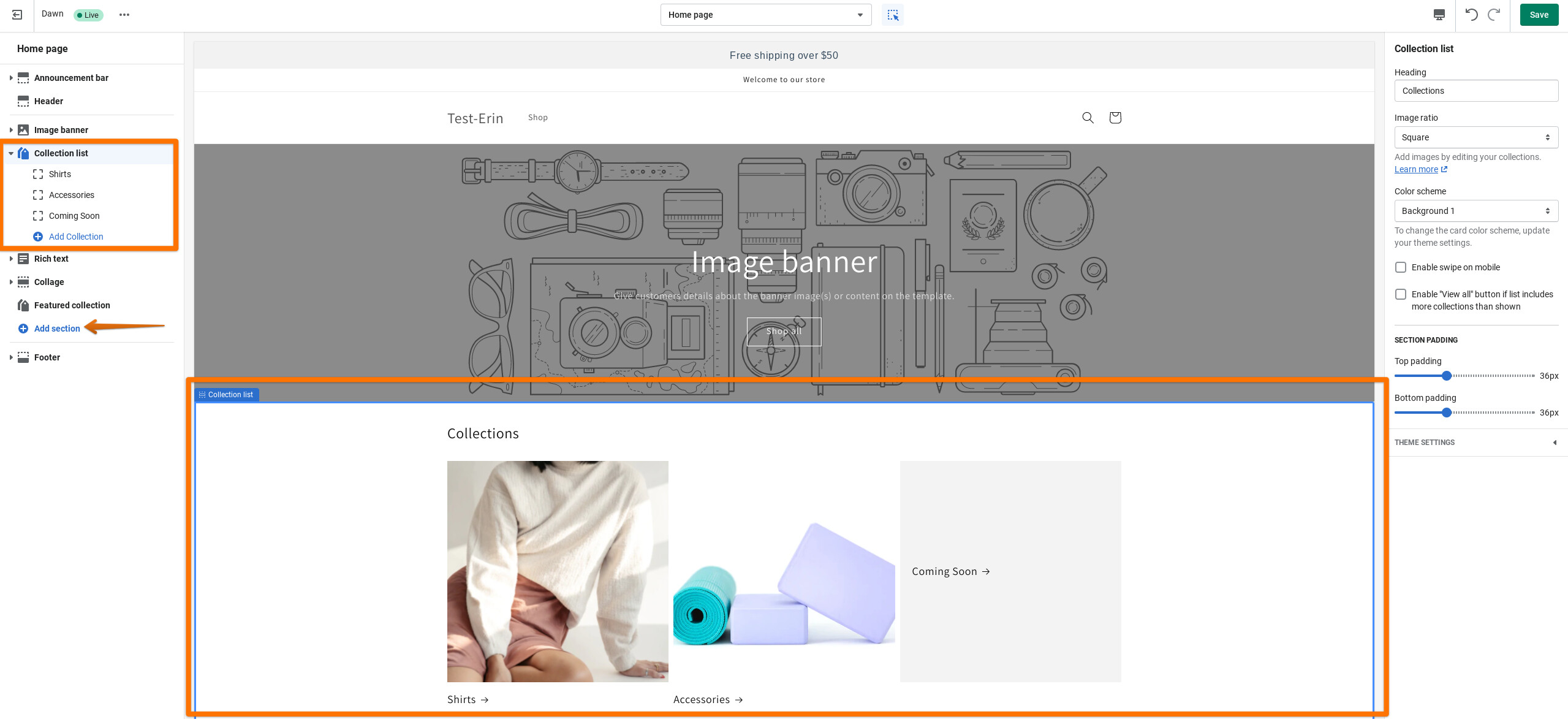1568x719 pixels.
Task: Collapse the Collection list section
Action: tap(11, 153)
